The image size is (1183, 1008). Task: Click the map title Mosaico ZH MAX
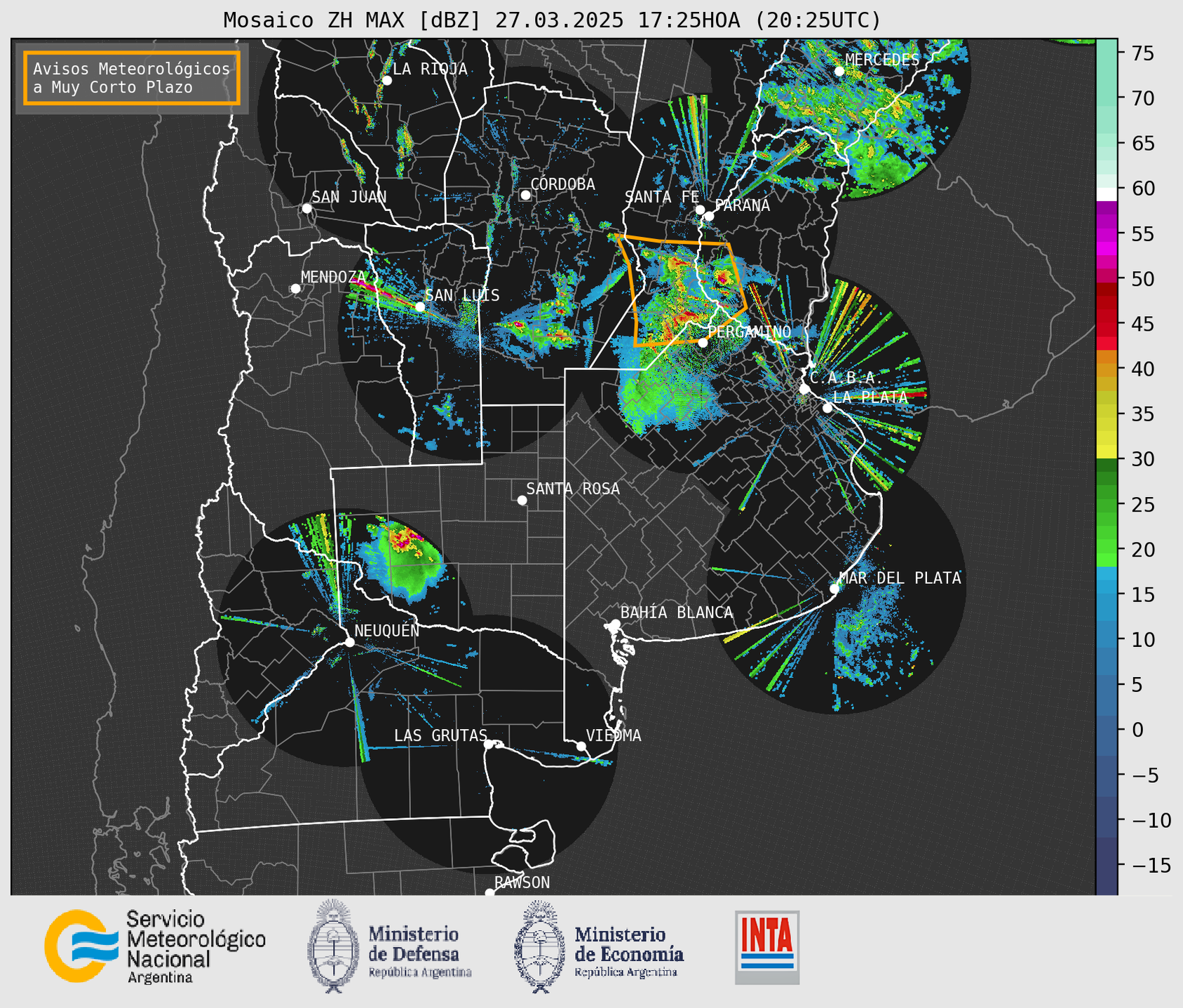tap(552, 20)
